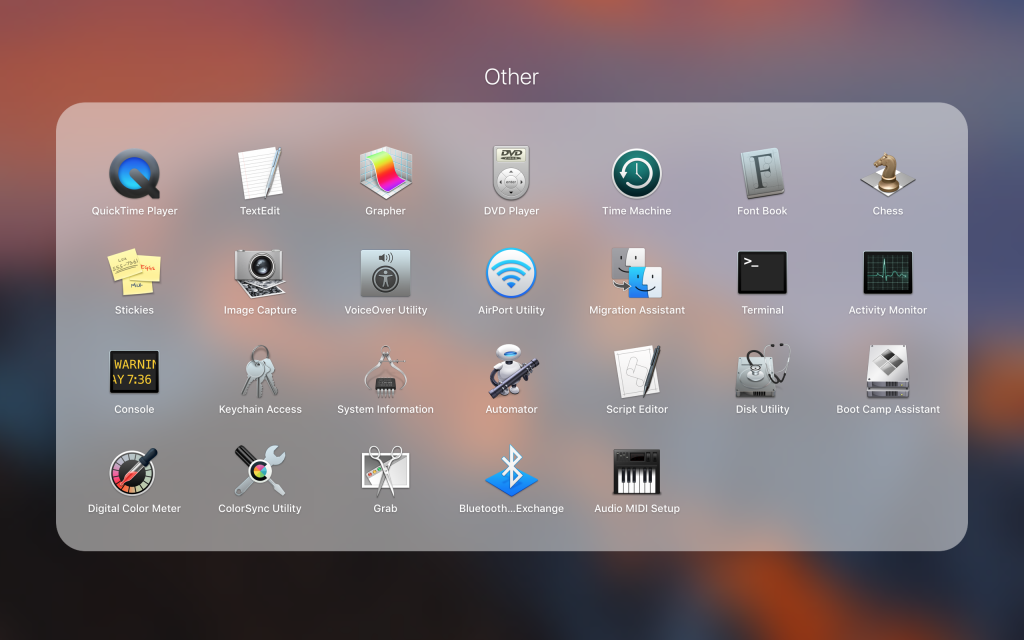Open QuickTime Player app

[135, 174]
